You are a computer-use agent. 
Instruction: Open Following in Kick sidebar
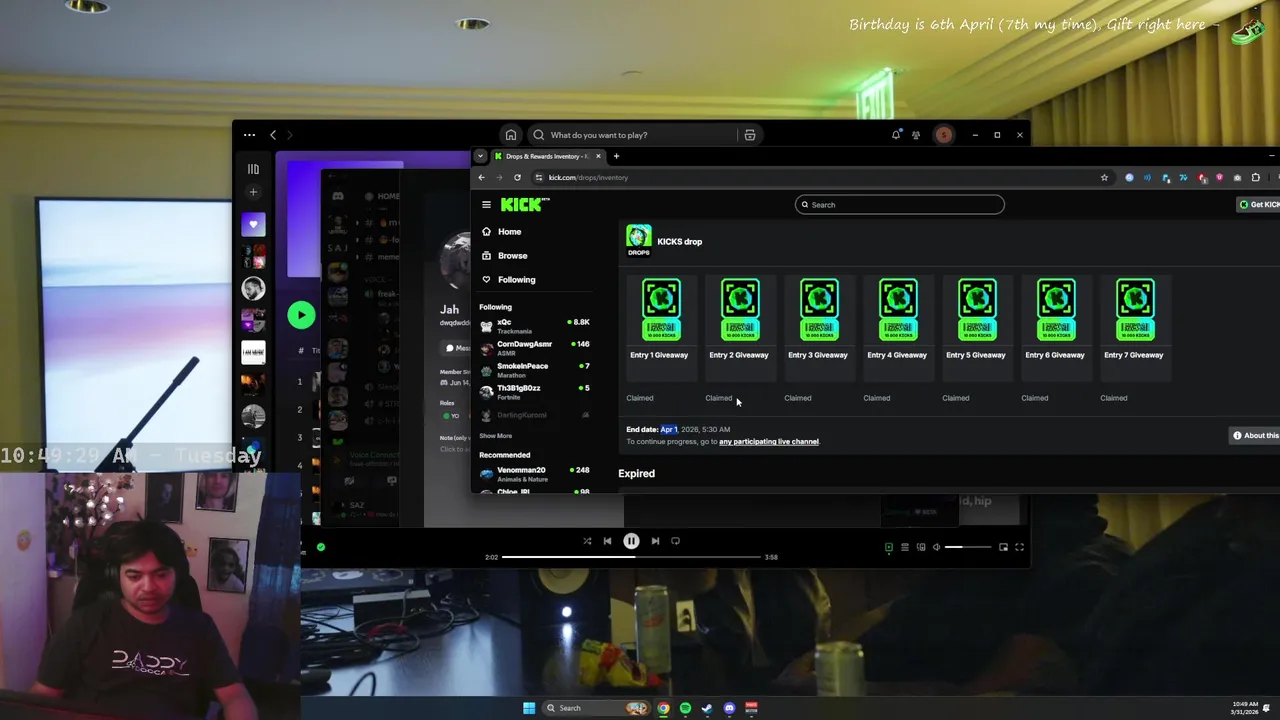pyautogui.click(x=516, y=280)
